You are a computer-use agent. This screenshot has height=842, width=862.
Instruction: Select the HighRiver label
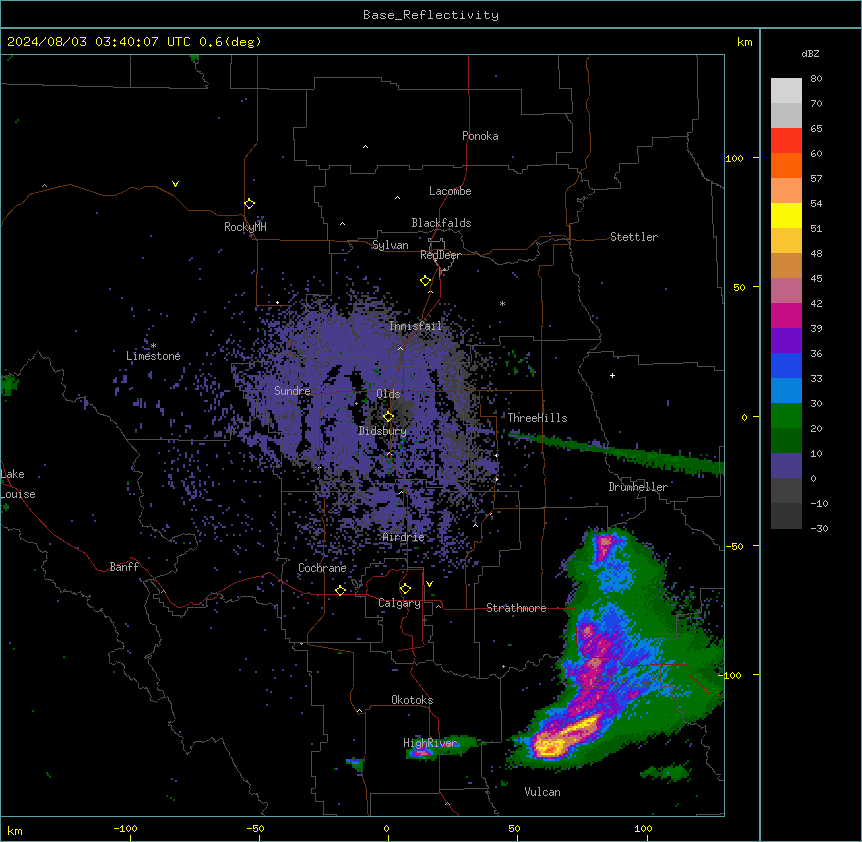[430, 743]
